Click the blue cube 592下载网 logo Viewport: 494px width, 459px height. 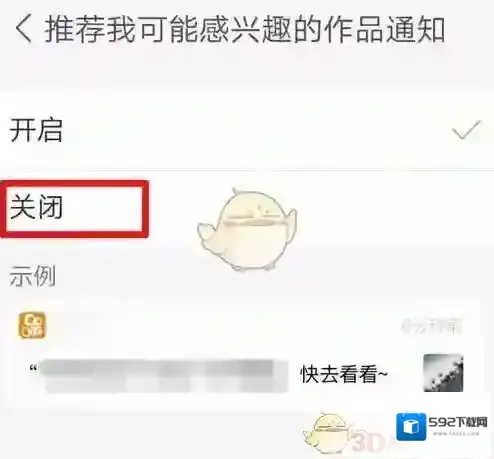tap(411, 427)
